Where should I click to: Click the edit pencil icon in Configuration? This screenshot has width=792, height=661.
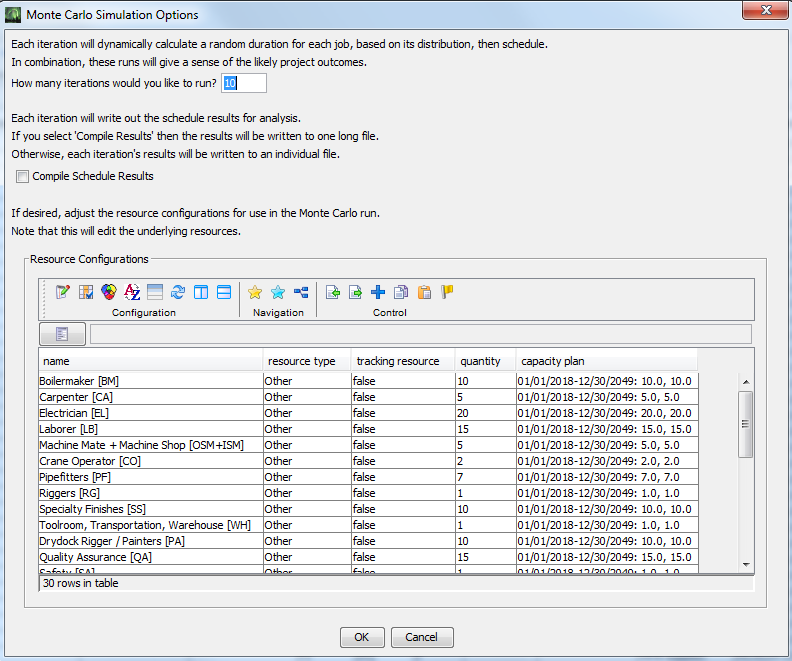pos(63,292)
